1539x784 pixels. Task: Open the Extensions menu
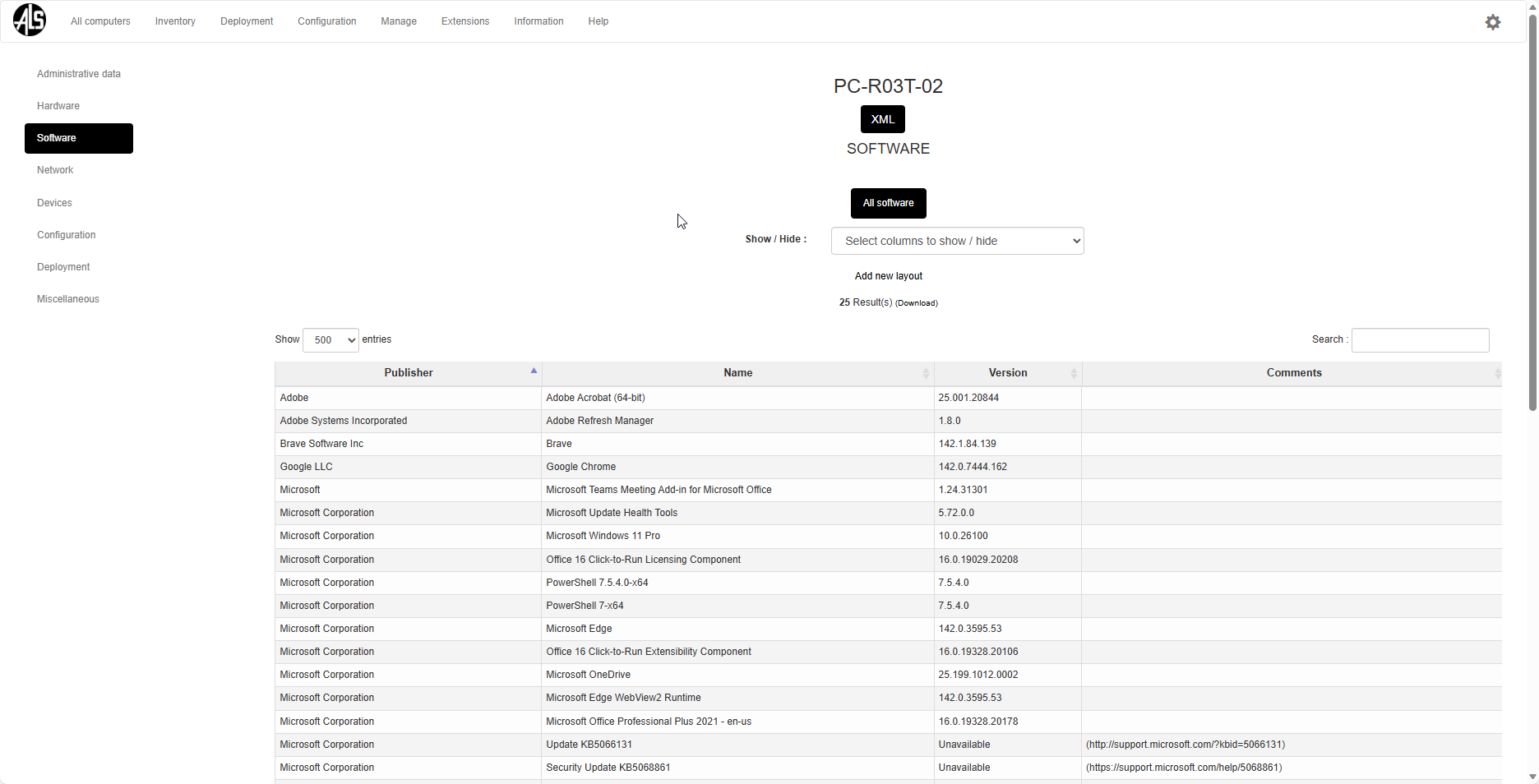(x=464, y=21)
